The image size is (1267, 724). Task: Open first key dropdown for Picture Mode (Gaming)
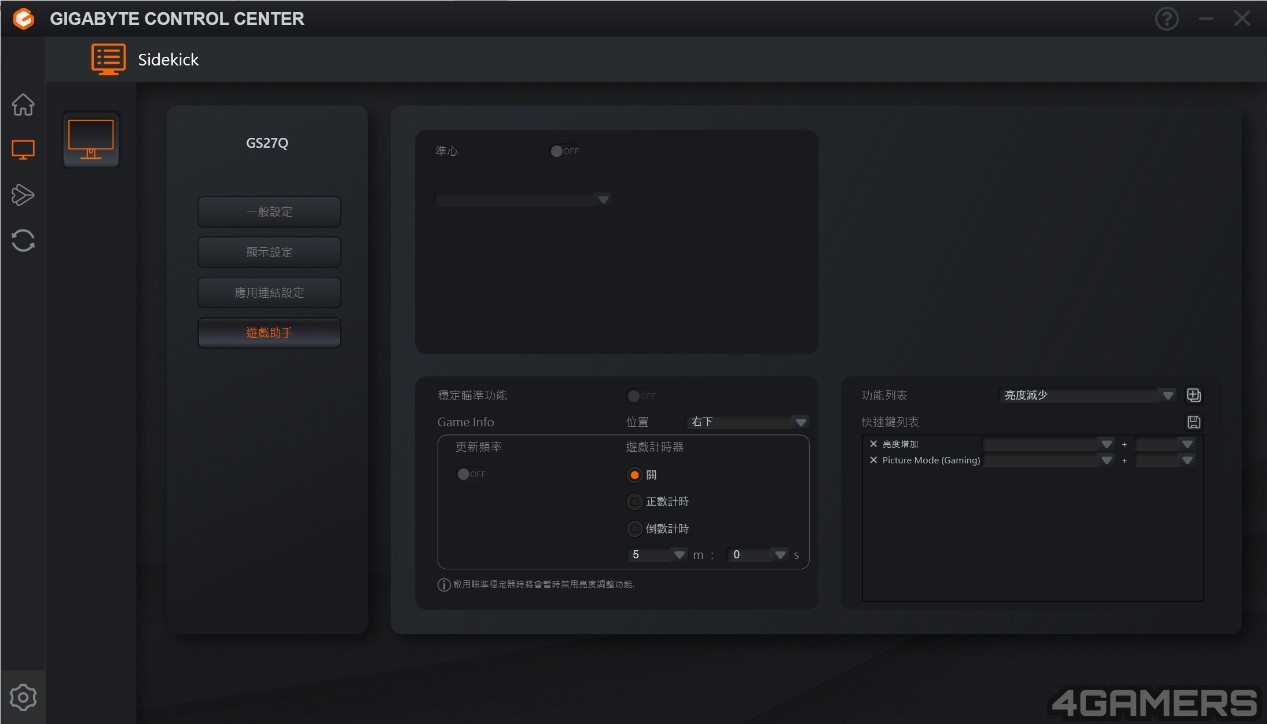coord(1049,460)
